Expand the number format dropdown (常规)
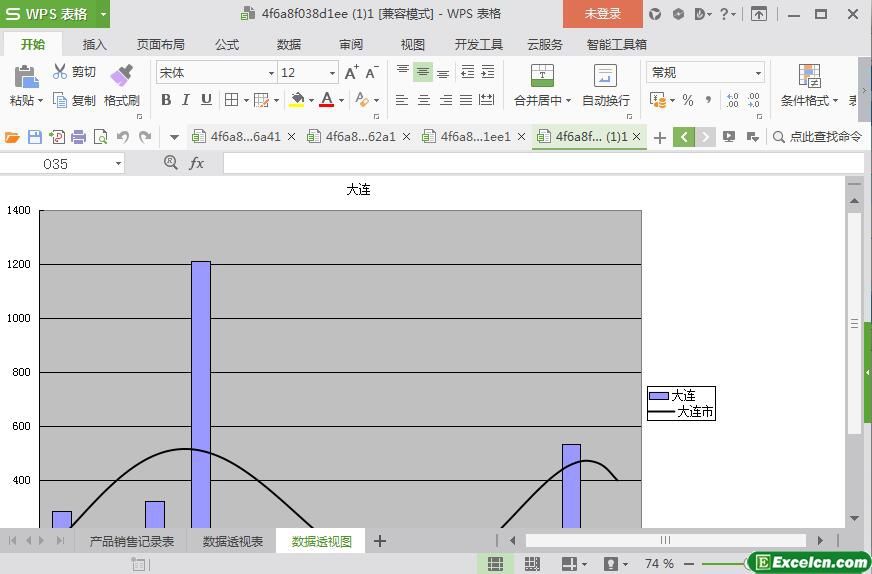This screenshot has width=872, height=574. point(758,73)
